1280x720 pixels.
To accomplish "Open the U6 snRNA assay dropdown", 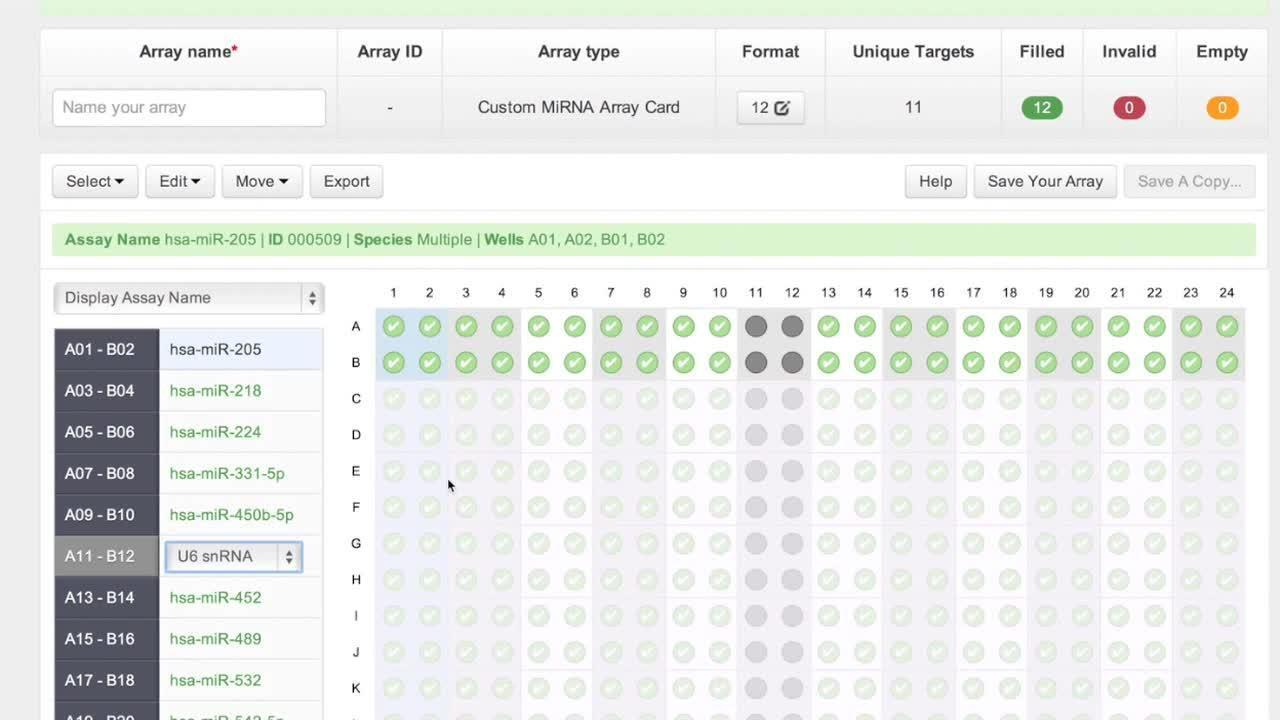I will (234, 557).
